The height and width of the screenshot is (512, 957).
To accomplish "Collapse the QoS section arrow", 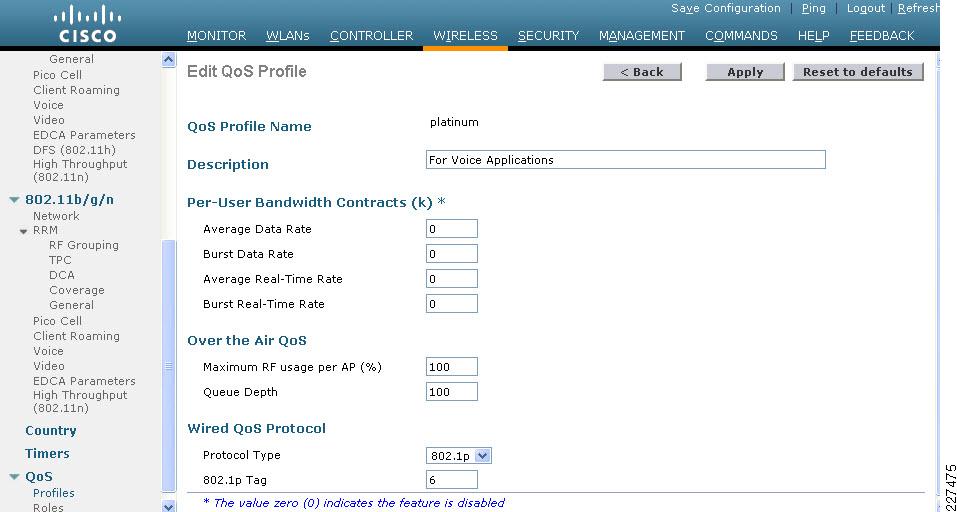I will (x=15, y=477).
